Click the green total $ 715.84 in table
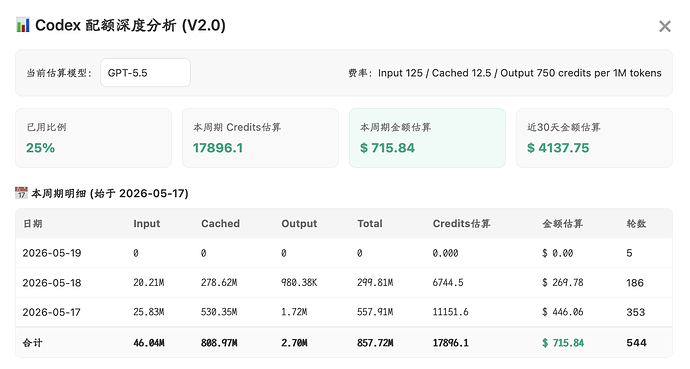Image resolution: width=690 pixels, height=369 pixels. (x=563, y=343)
